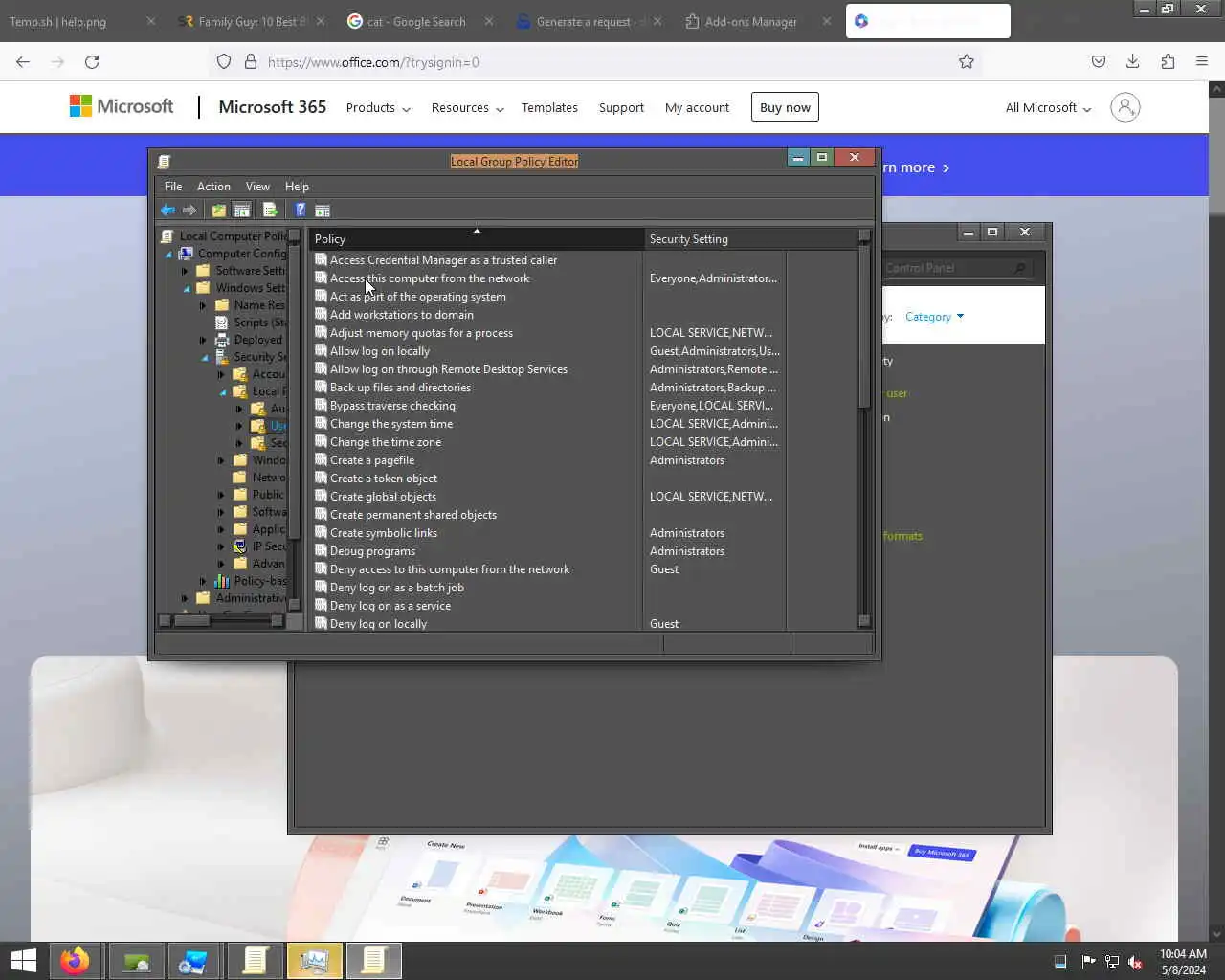Click the Export List toolbar icon
This screenshot has width=1225, height=980.
[270, 210]
